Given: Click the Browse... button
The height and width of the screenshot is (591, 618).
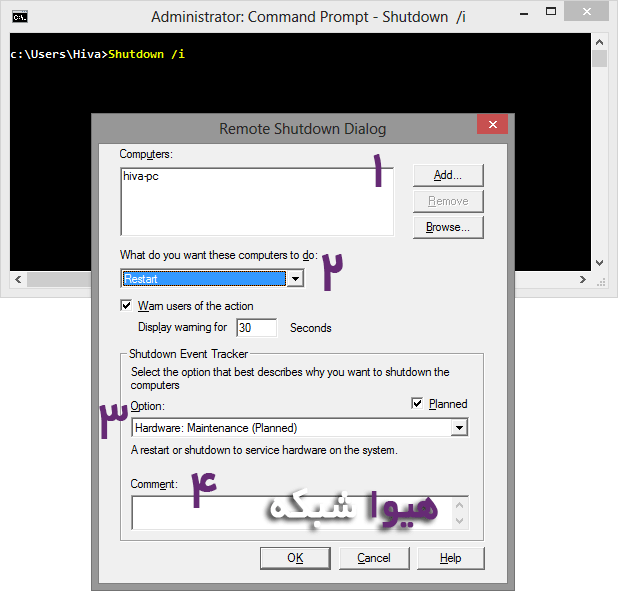Looking at the screenshot, I should [447, 227].
